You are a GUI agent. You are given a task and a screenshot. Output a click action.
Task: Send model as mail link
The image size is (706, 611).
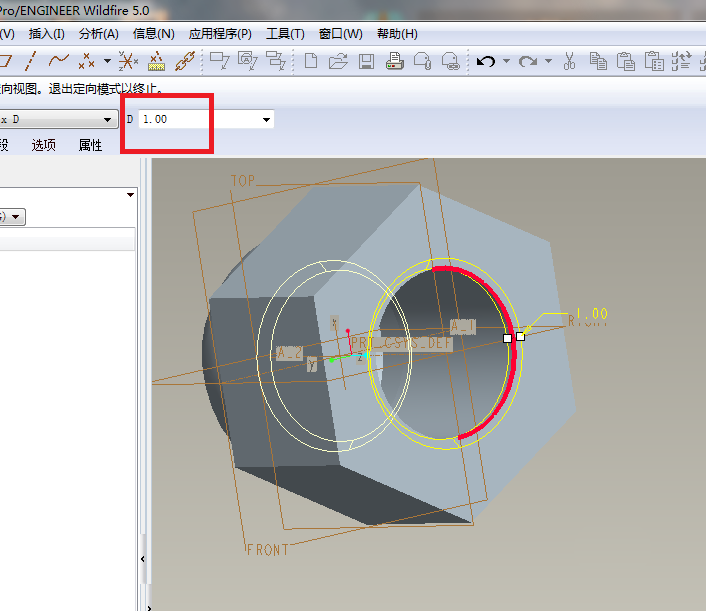[450, 61]
